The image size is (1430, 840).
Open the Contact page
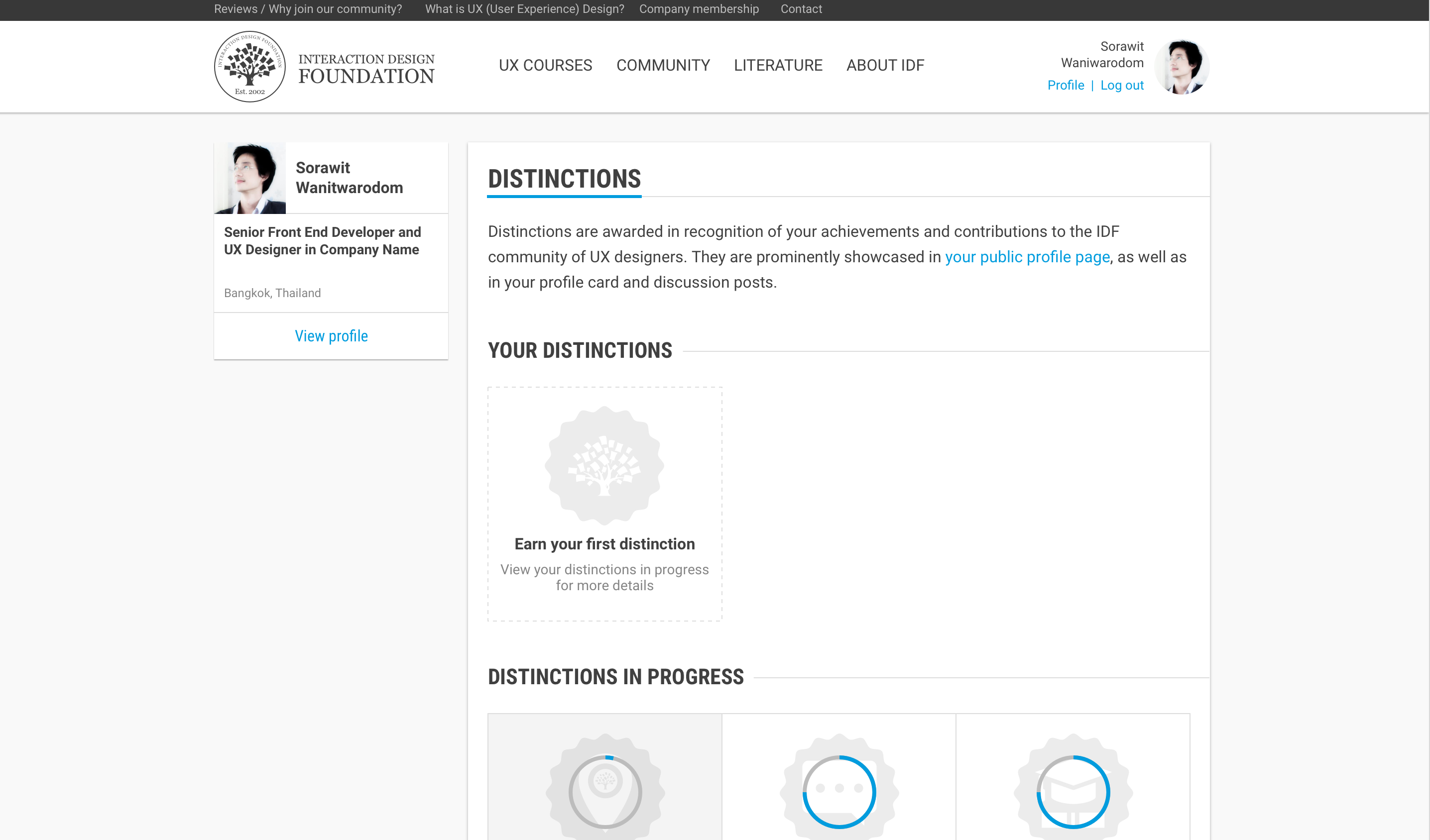point(801,8)
